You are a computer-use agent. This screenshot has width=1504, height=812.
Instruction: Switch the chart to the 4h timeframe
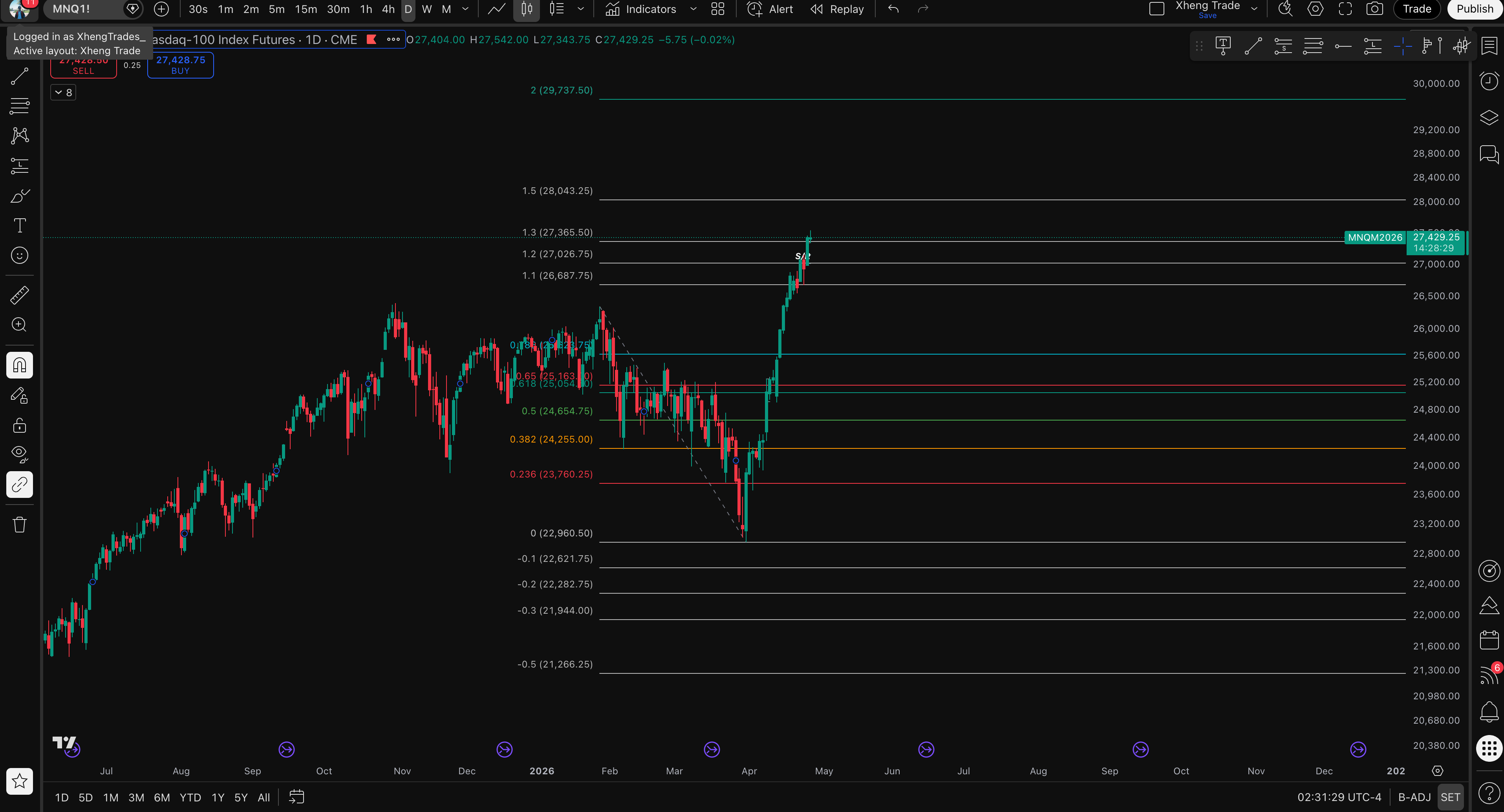(x=388, y=9)
